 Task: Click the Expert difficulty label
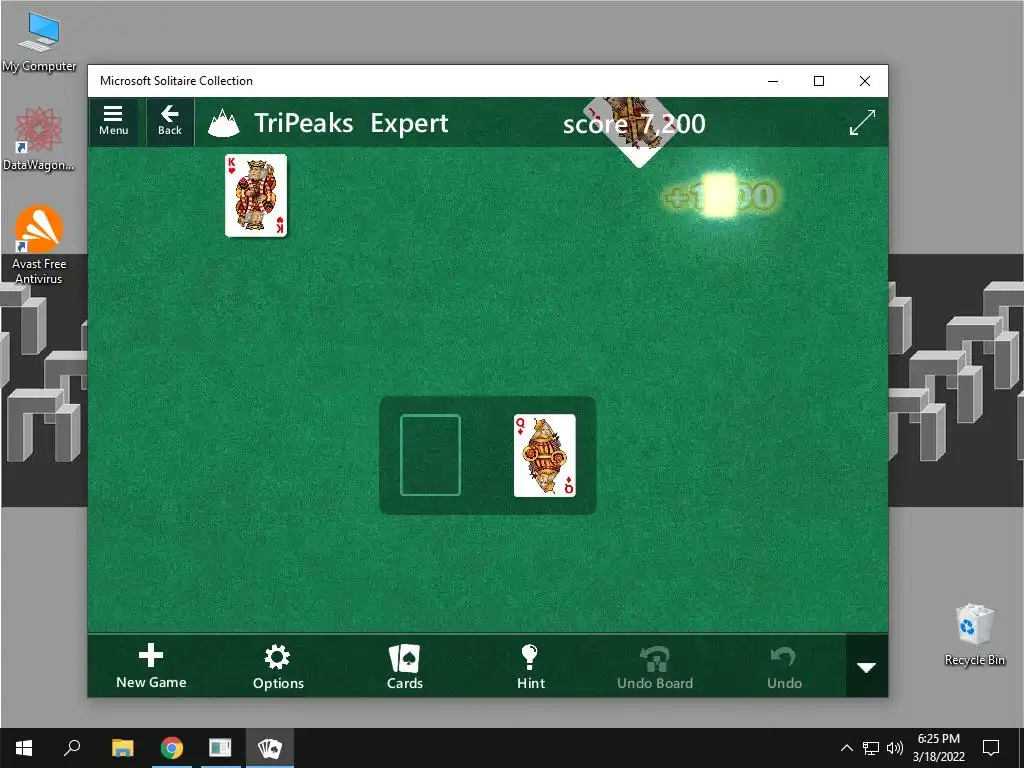click(x=409, y=123)
